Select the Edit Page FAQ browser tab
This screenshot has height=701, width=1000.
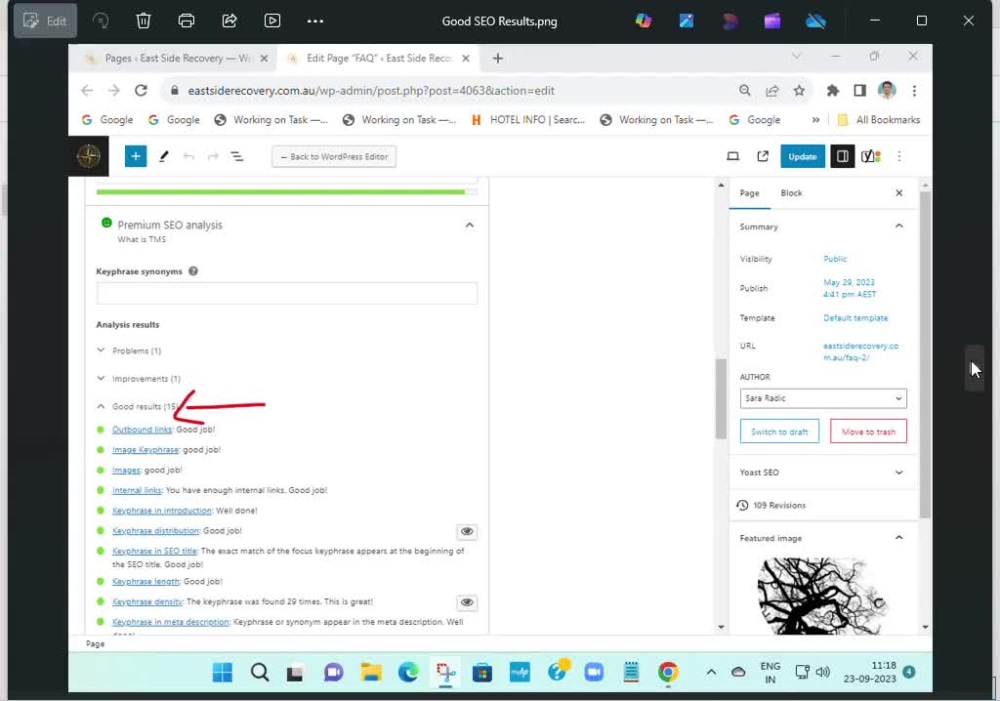click(378, 58)
